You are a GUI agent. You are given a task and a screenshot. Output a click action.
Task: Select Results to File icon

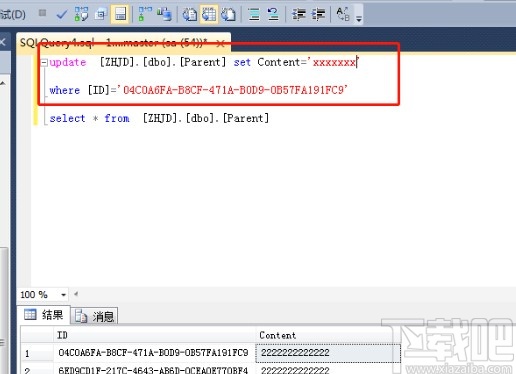point(229,14)
